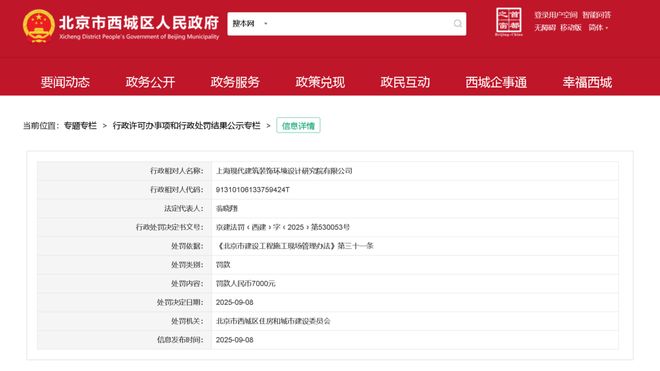Select 罚款人民币7000元 penalty content

point(245,283)
